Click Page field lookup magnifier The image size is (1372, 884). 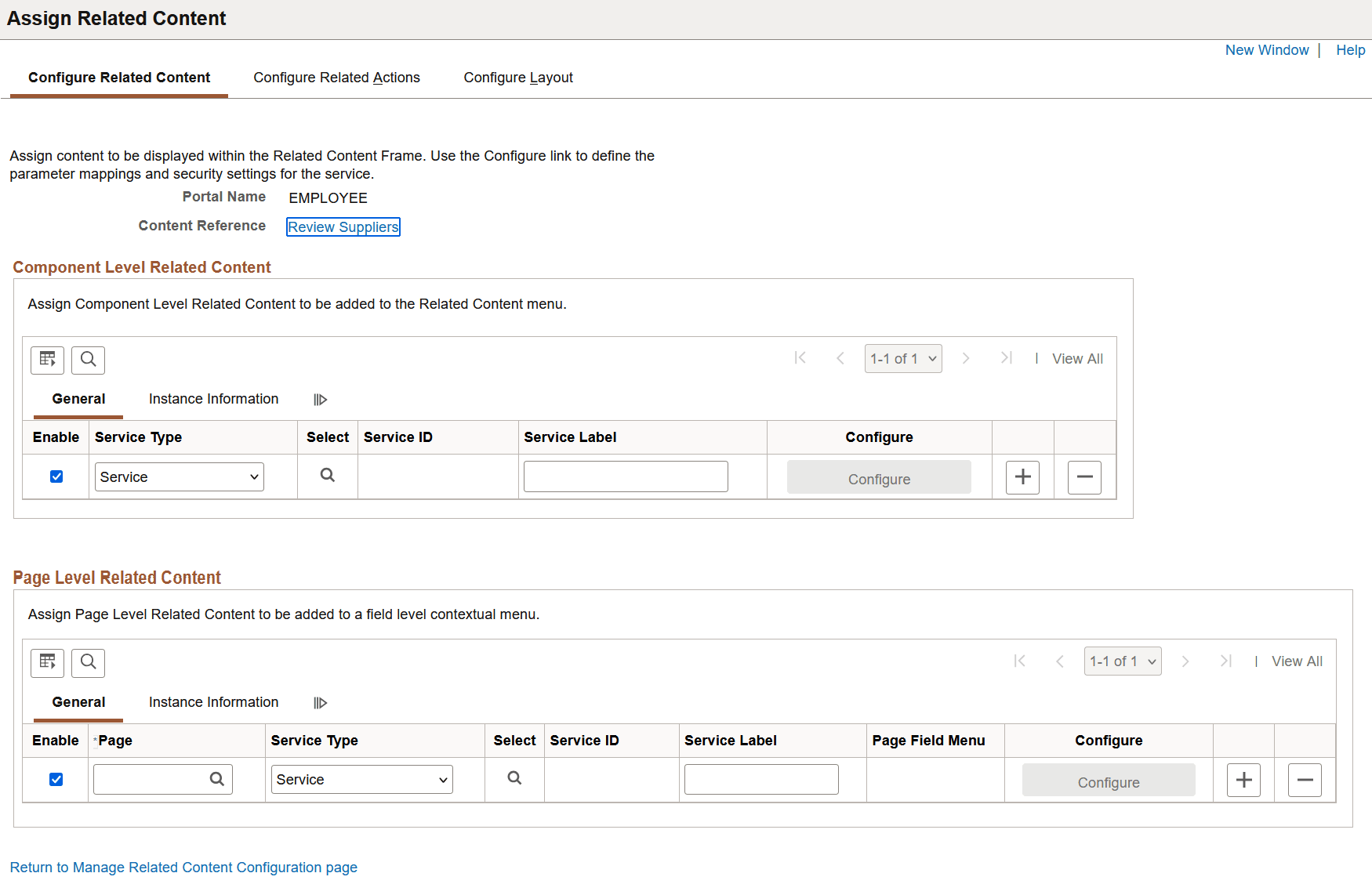(x=217, y=779)
